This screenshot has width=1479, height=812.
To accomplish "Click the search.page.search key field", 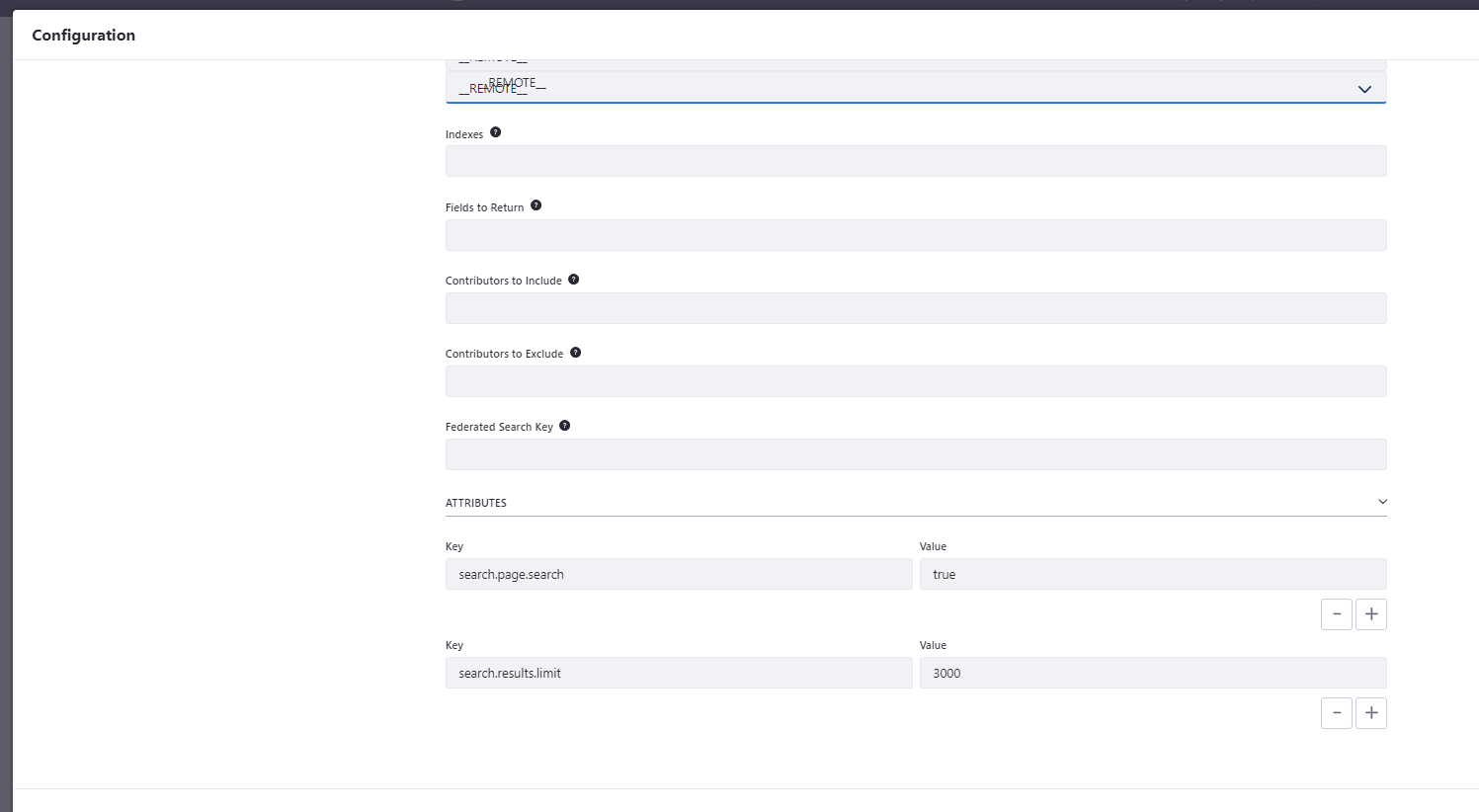I will pyautogui.click(x=679, y=574).
